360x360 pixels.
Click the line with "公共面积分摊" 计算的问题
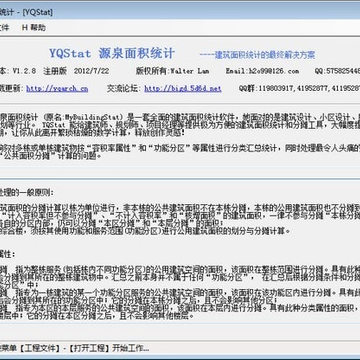[x=51, y=155]
